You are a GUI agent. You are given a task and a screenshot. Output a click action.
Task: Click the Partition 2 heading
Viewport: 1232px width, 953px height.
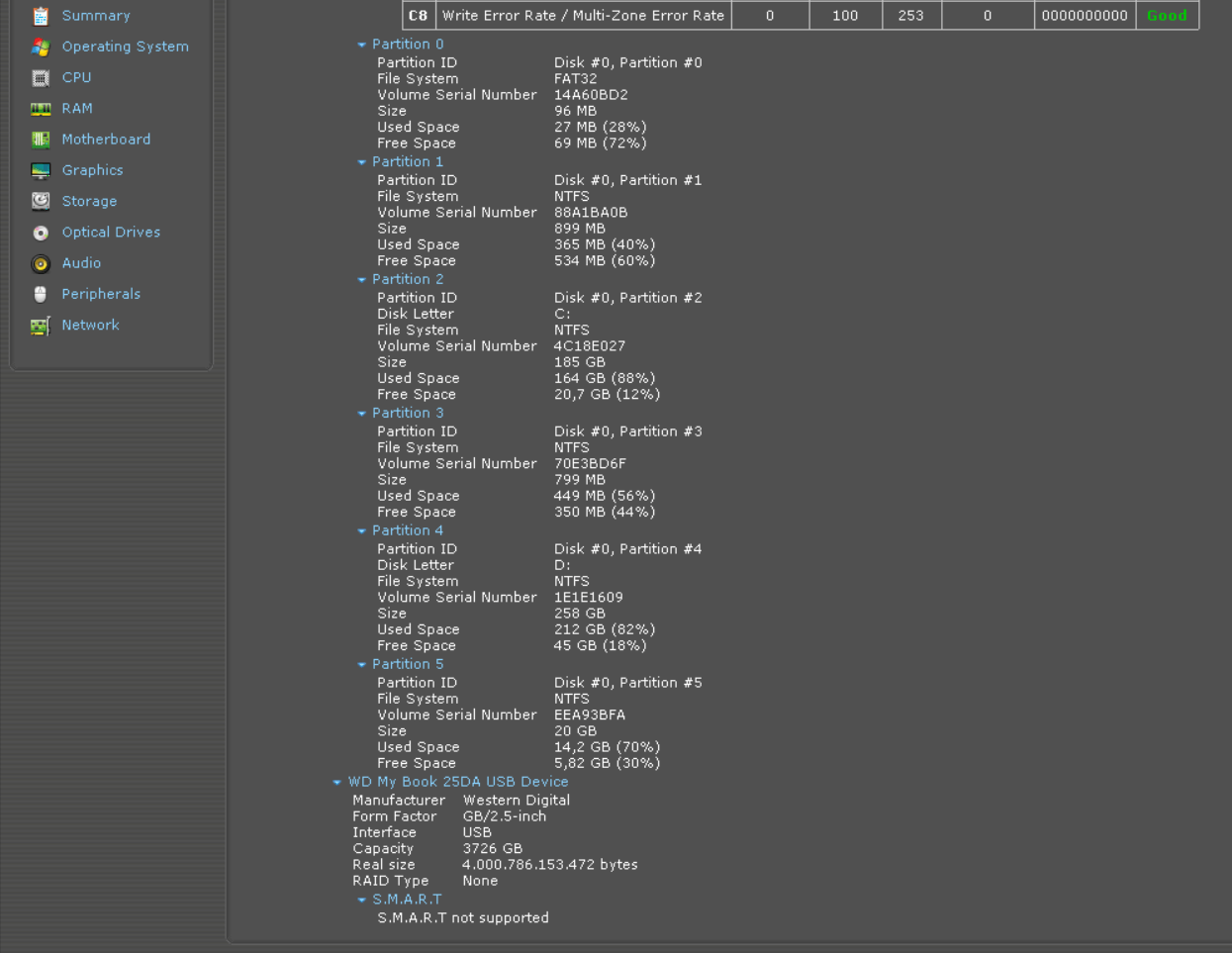(x=408, y=280)
